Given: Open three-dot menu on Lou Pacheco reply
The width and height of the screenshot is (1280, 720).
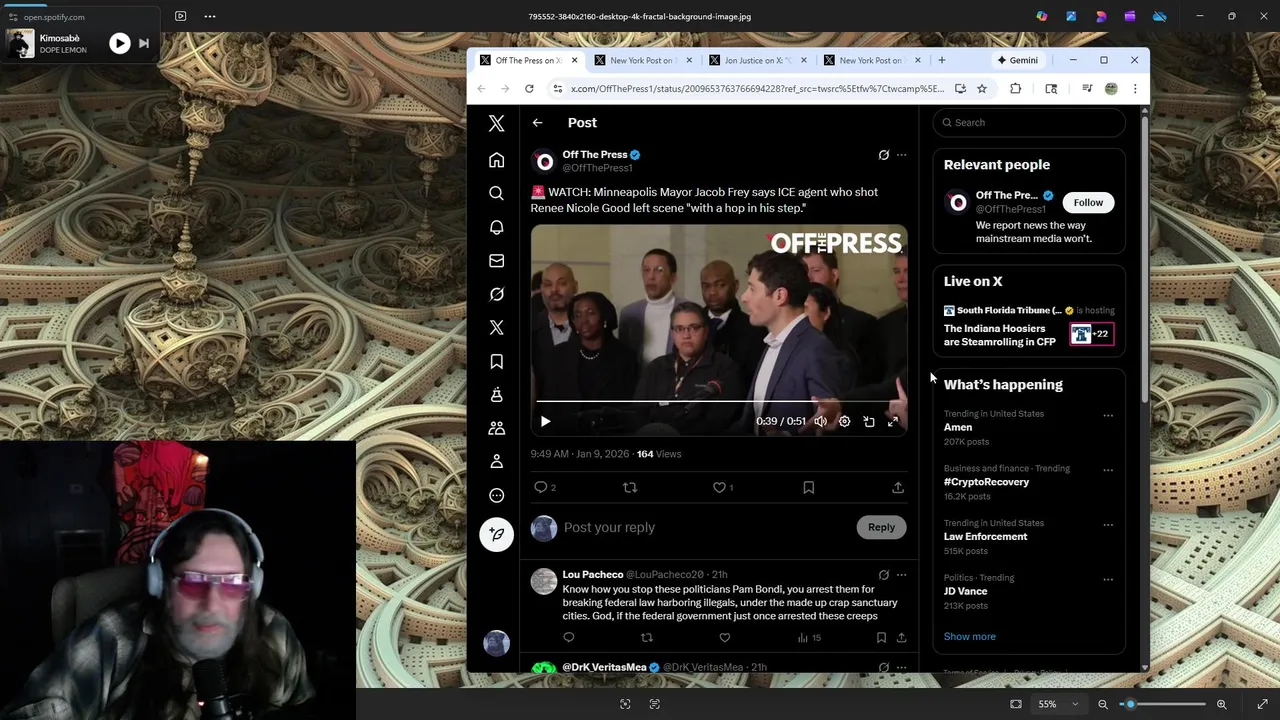Looking at the screenshot, I should (x=901, y=575).
